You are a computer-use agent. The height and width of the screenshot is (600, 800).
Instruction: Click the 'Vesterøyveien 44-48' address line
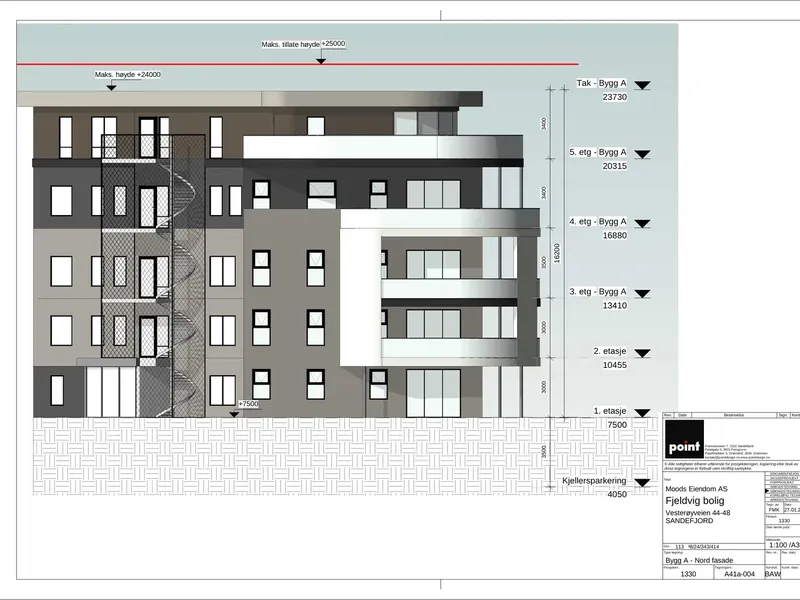coord(697,513)
